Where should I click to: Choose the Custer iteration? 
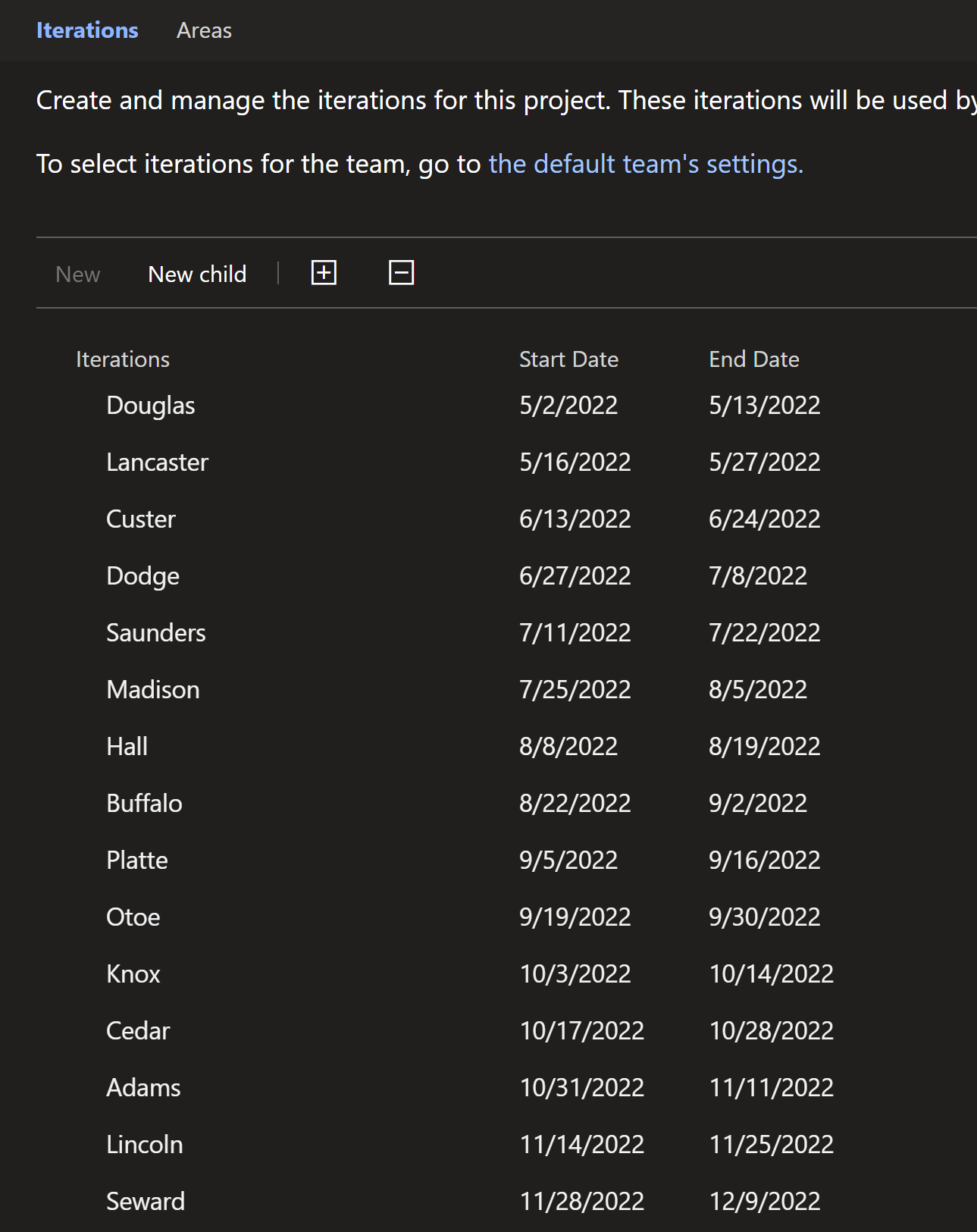pos(141,519)
